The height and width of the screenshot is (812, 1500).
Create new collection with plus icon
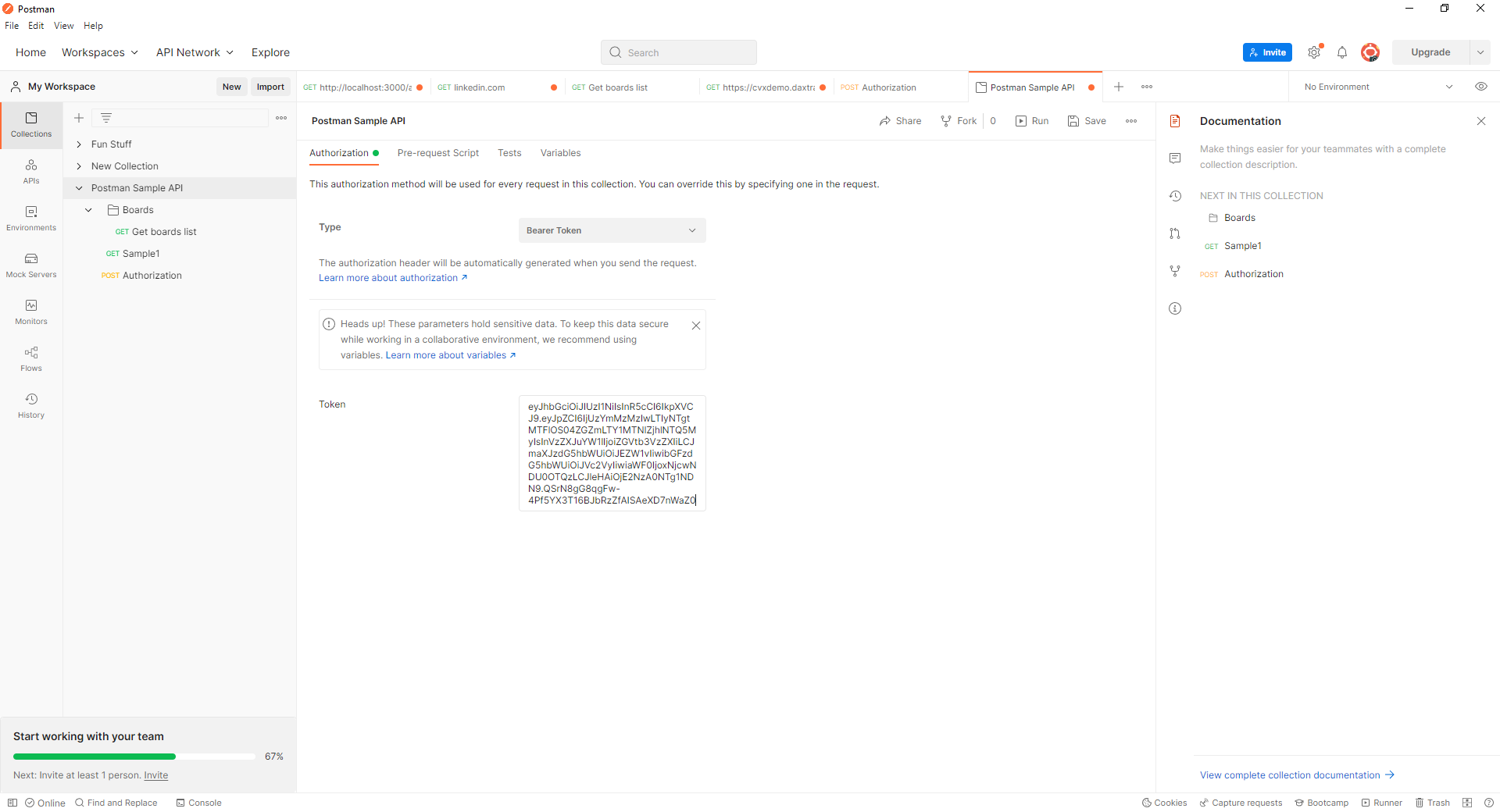click(x=79, y=118)
